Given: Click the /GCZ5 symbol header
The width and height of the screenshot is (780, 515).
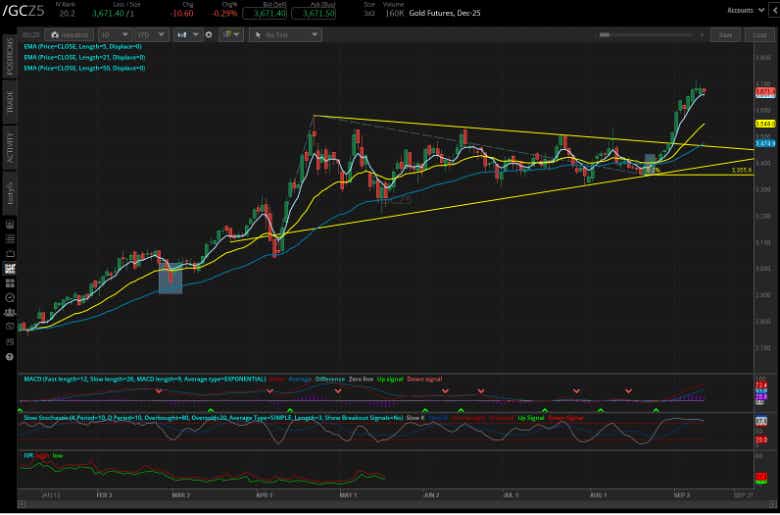Looking at the screenshot, I should (23, 11).
